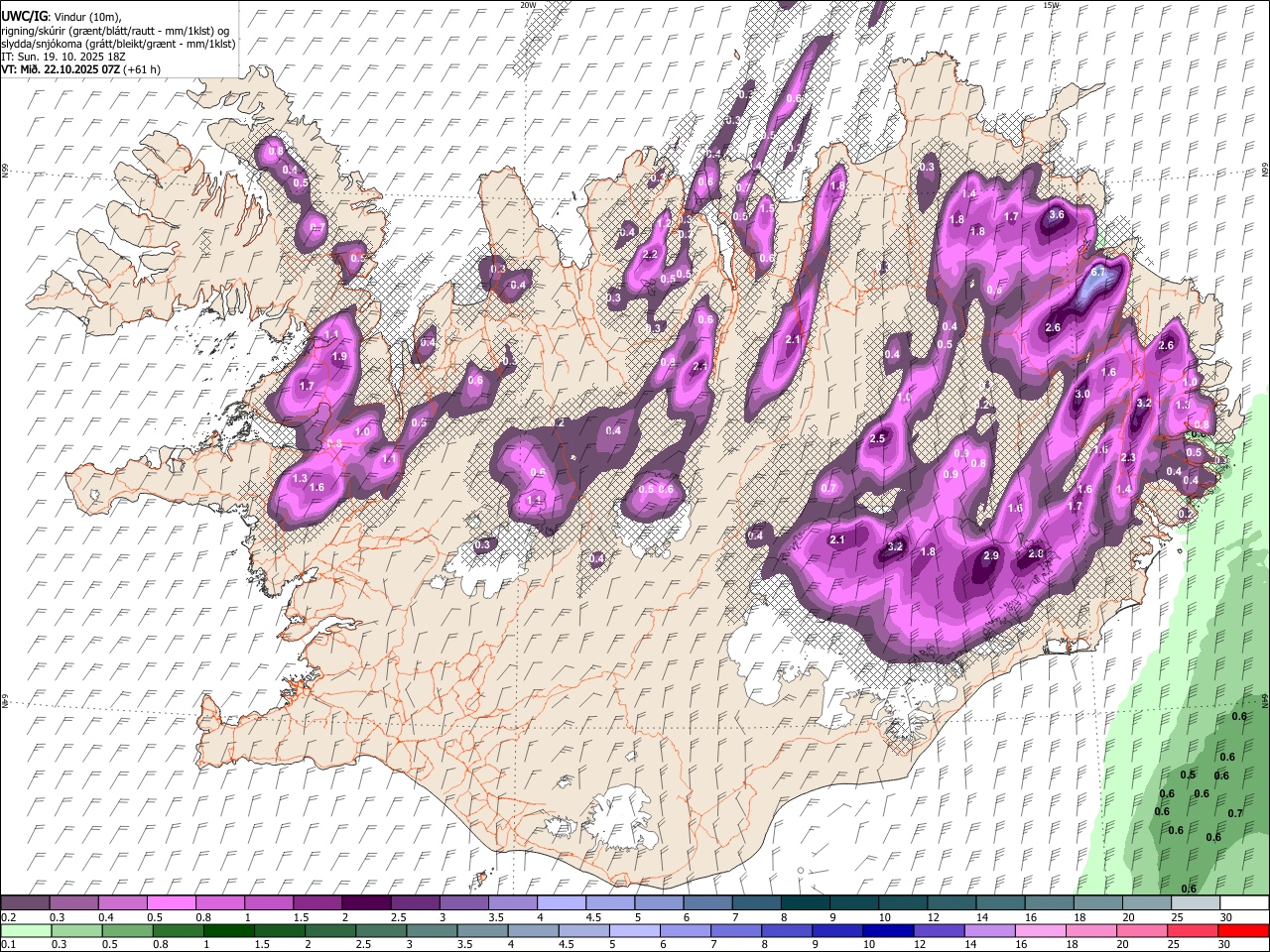Select the darkest green 1–1.5 rain legend swatch

[228, 931]
